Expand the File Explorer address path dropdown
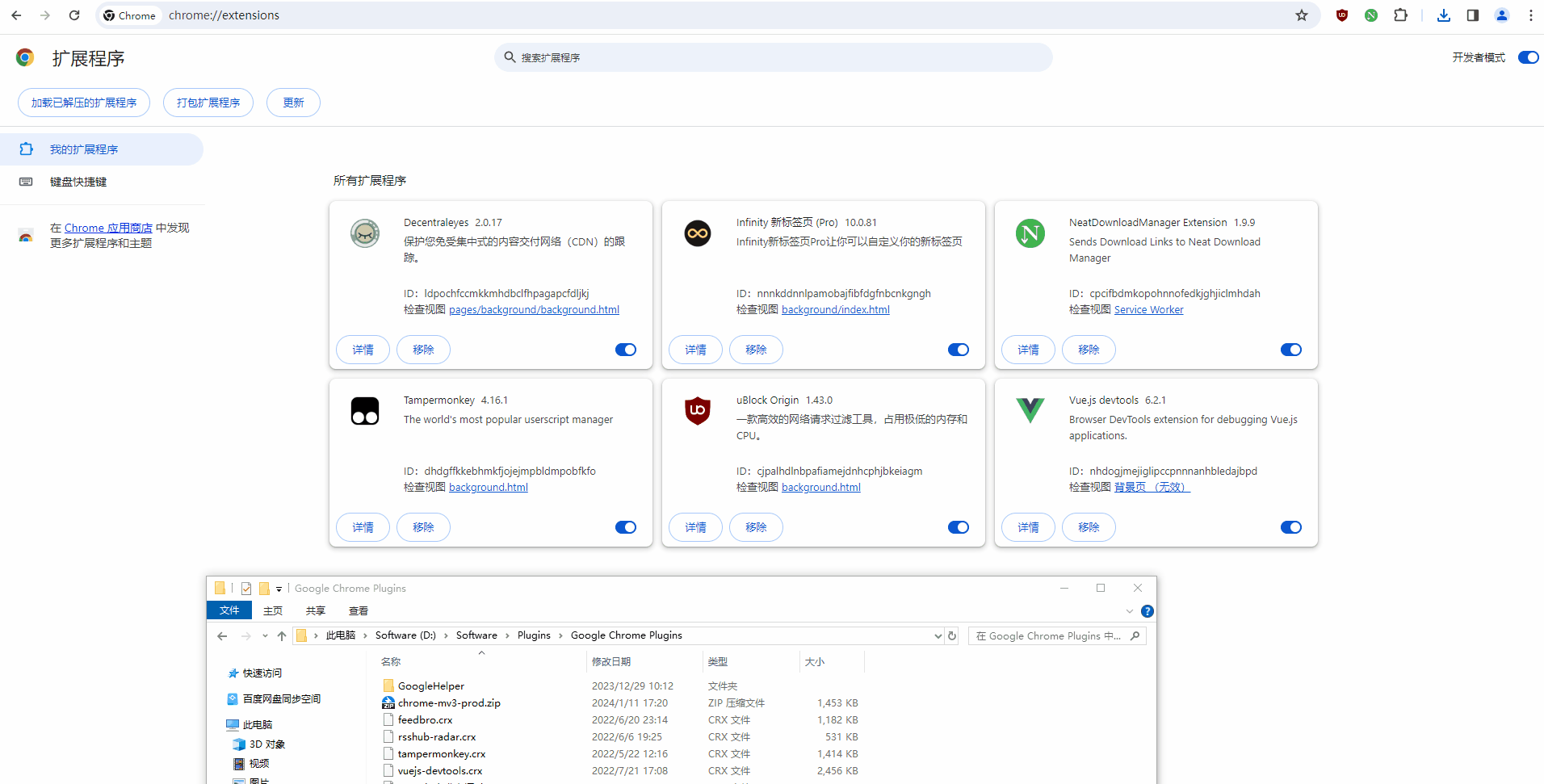The image size is (1544, 784). tap(938, 636)
